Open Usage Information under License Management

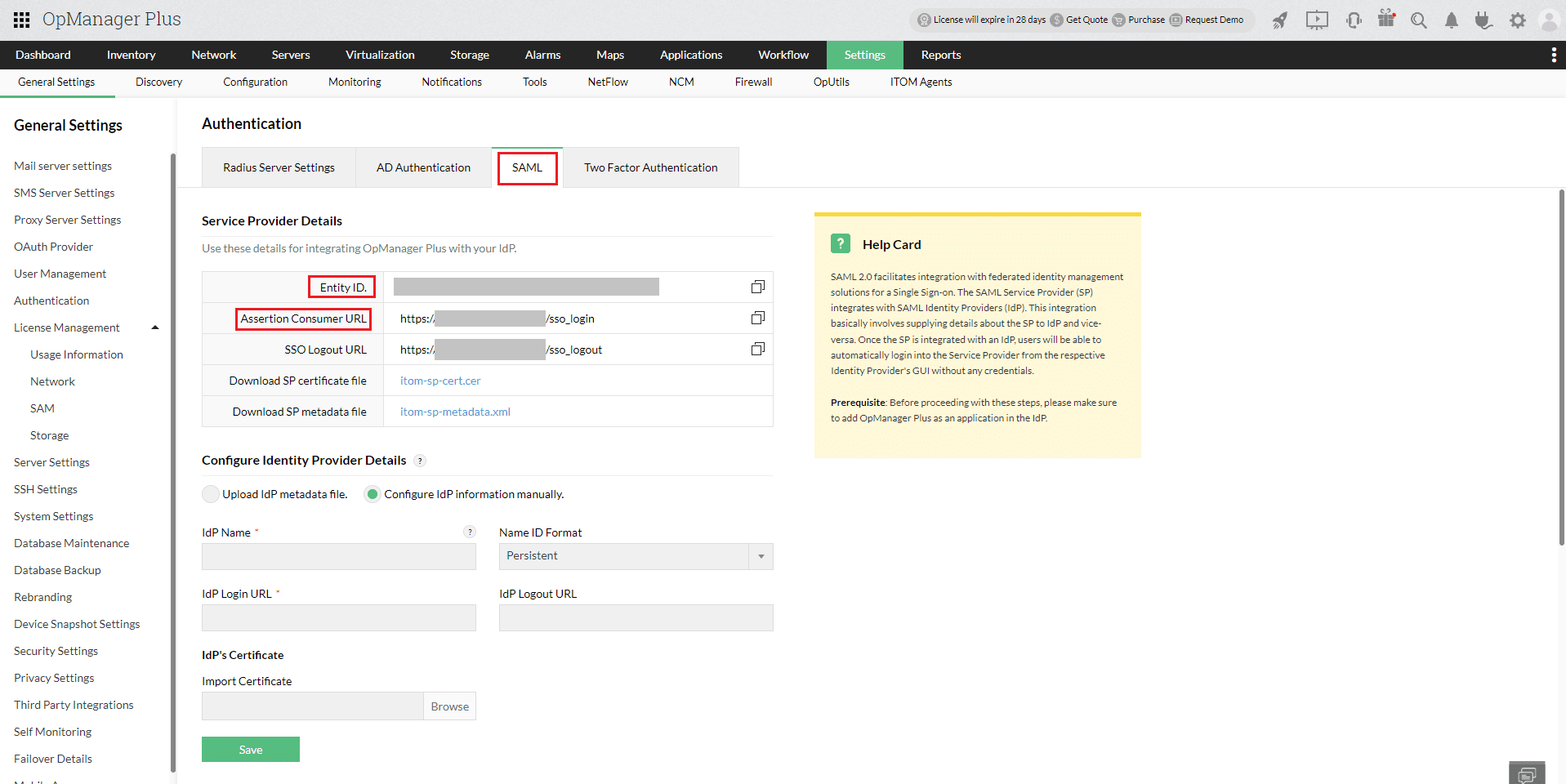coord(77,354)
